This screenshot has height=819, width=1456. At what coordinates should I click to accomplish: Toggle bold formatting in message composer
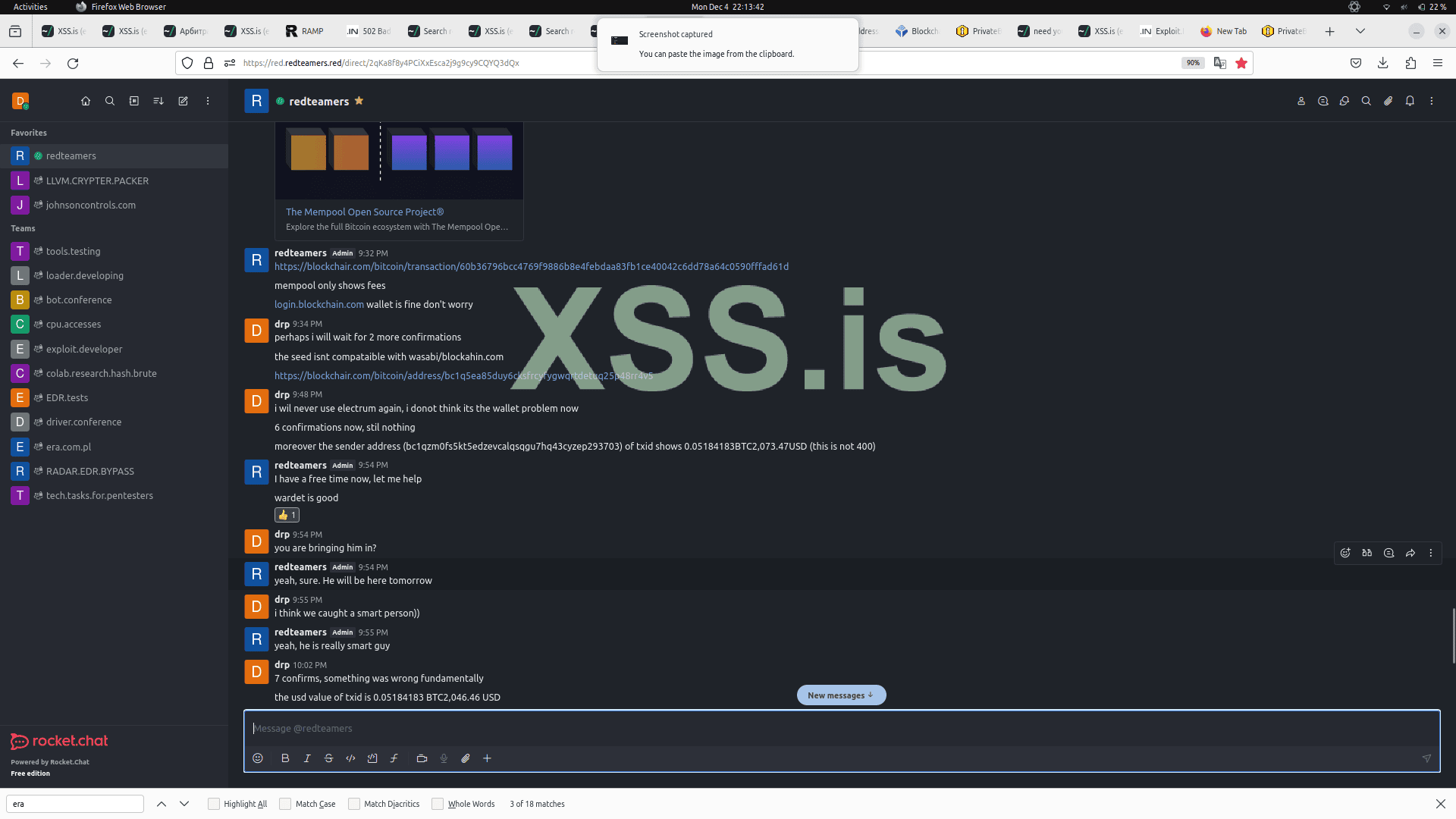click(x=285, y=758)
